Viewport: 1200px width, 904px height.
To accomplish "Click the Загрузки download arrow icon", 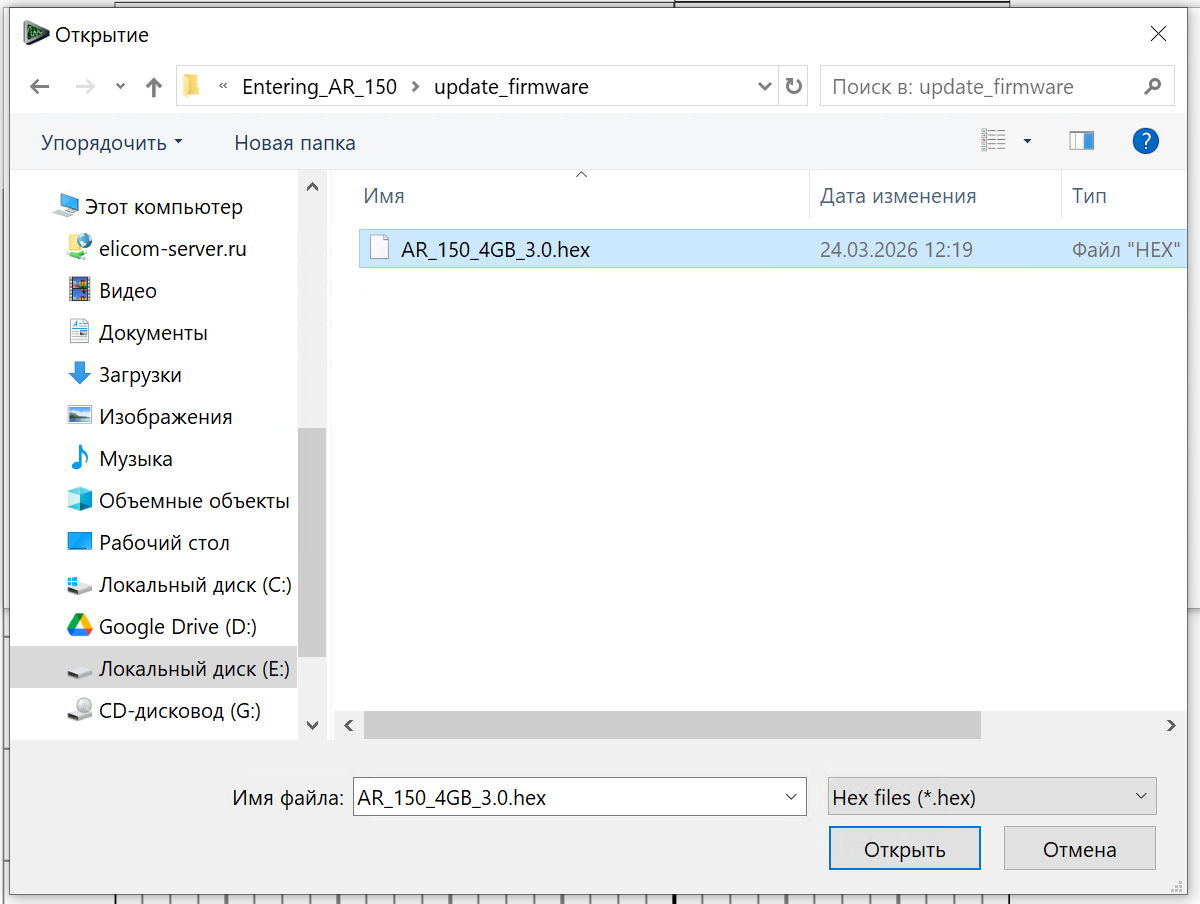I will click(x=79, y=374).
